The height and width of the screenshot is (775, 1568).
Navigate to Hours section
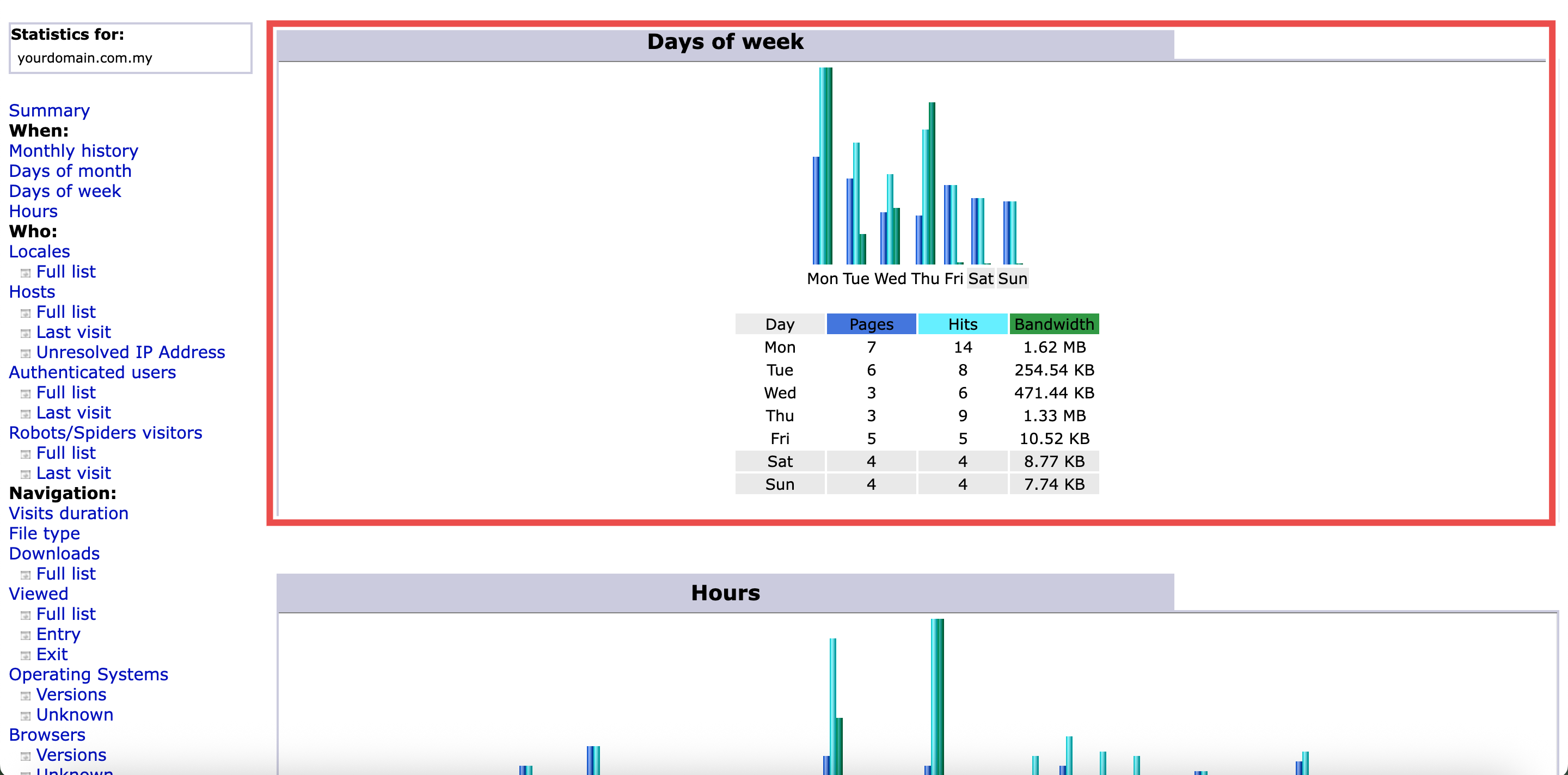click(x=33, y=211)
